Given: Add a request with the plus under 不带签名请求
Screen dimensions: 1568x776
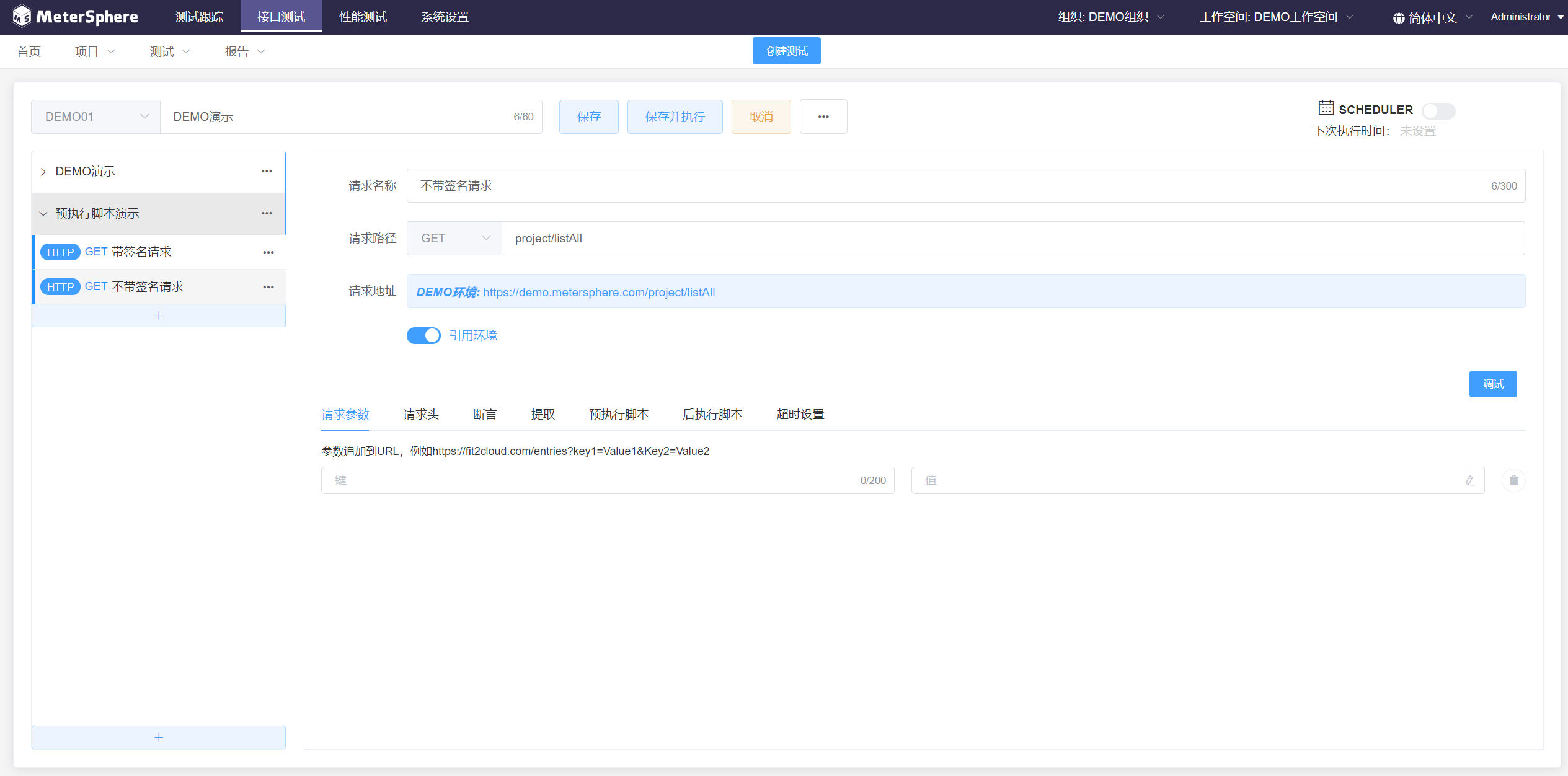Looking at the screenshot, I should click(159, 315).
